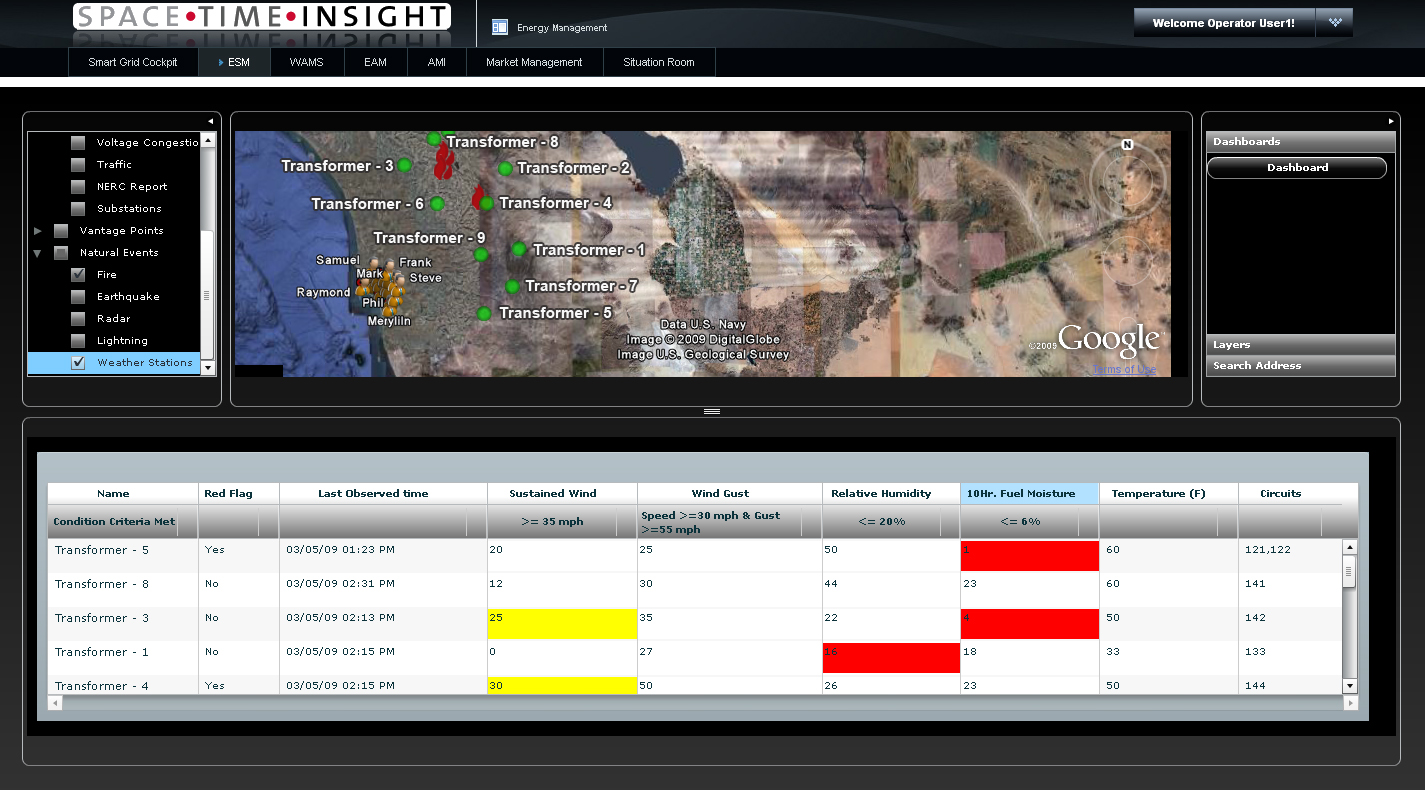
Task: Click the yellow sustained wind cell for Transformer - 3
Action: point(562,624)
